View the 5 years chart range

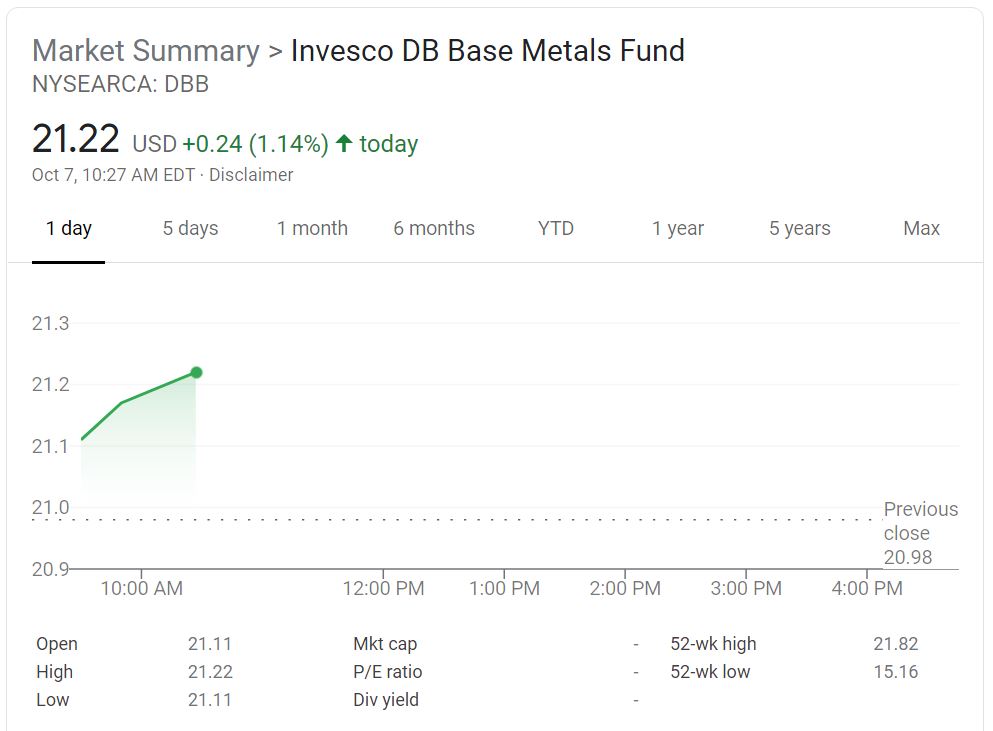tap(799, 228)
